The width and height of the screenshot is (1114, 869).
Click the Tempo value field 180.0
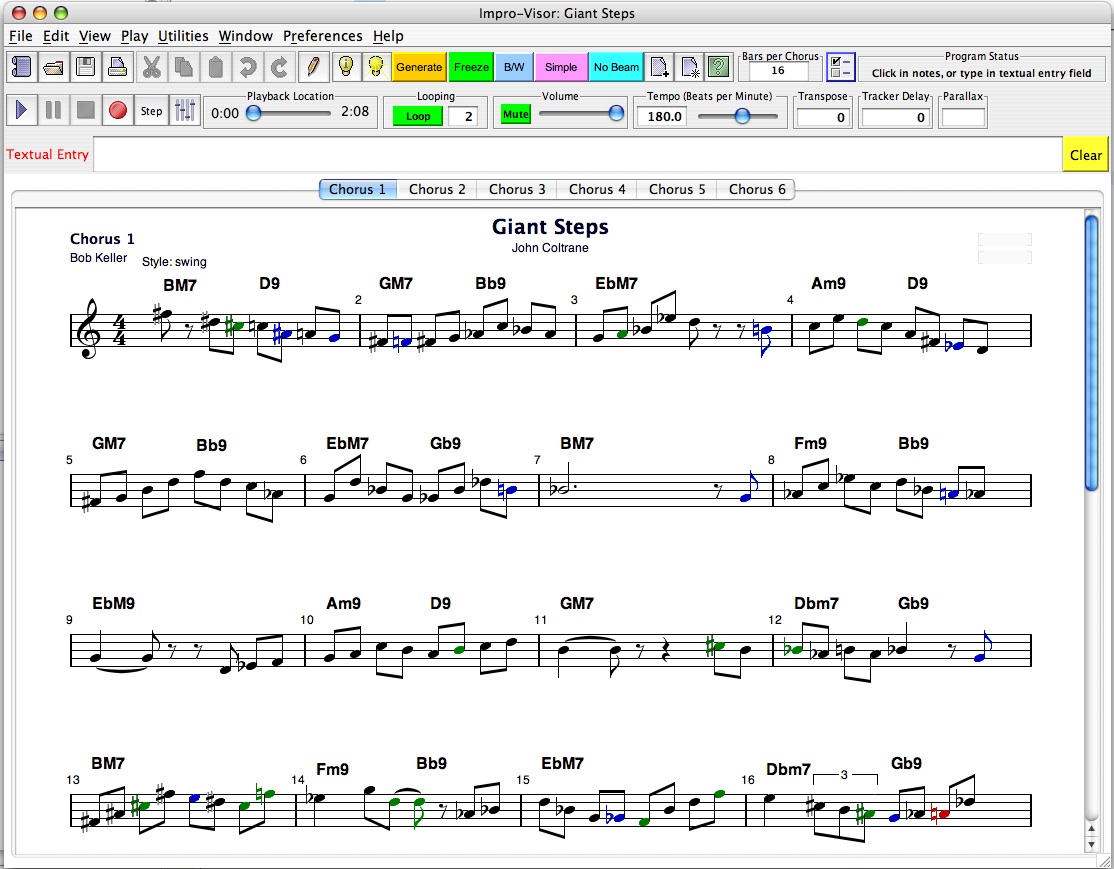662,117
